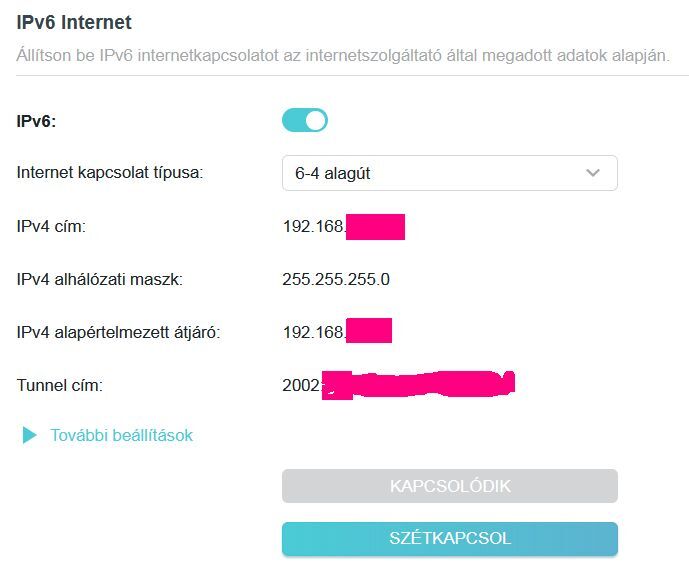Click the Tunnel cím label
Image resolution: width=689 pixels, height=582 pixels.
[60, 383]
